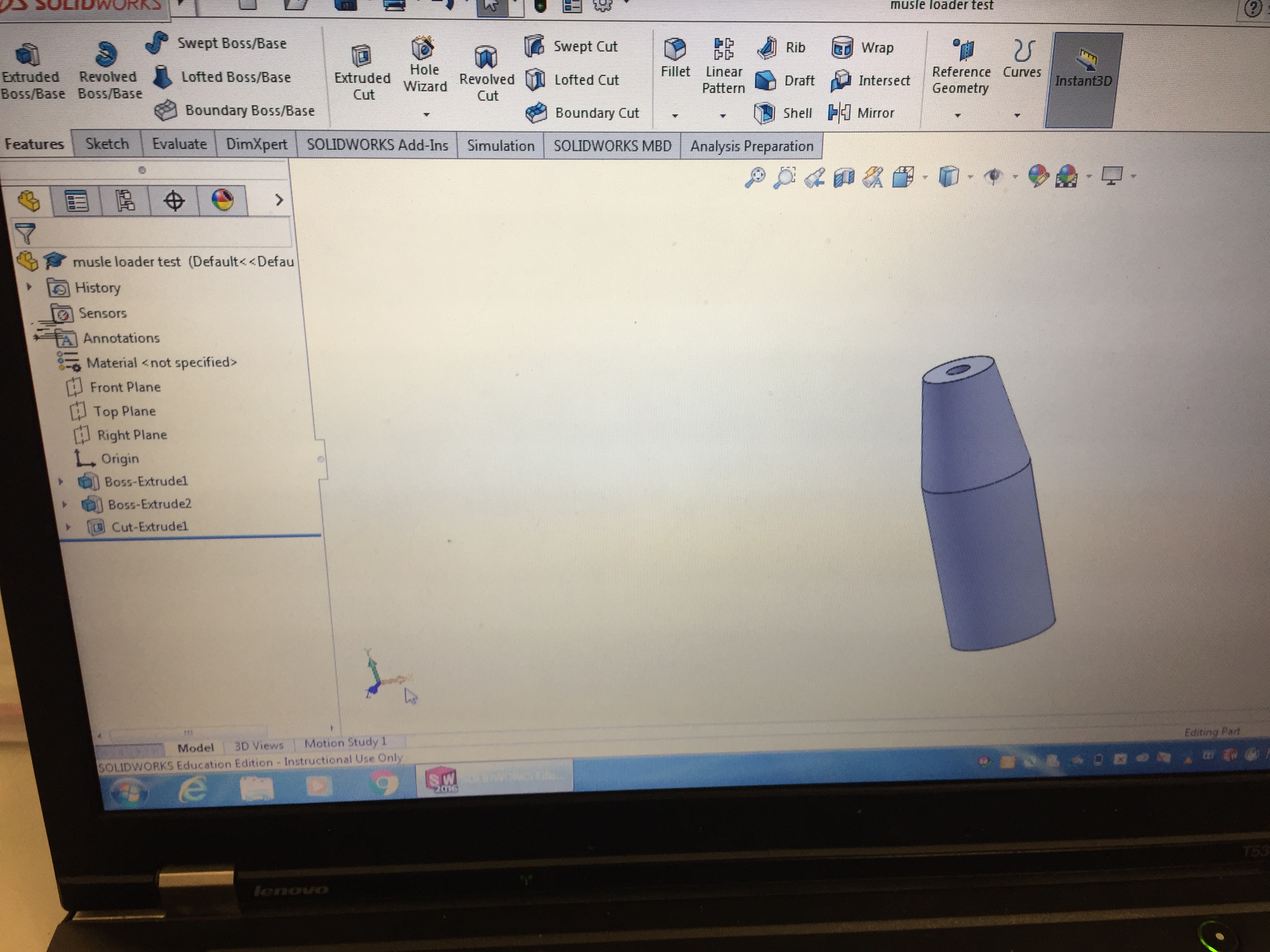1270x952 pixels.
Task: Expand the Boss-Extrude1 feature
Action: tap(61, 481)
